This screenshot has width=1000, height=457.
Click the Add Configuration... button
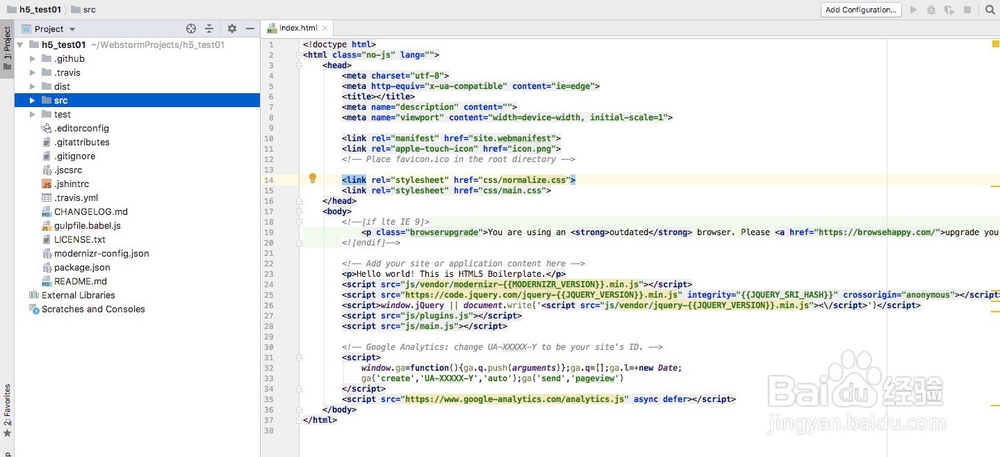click(861, 10)
